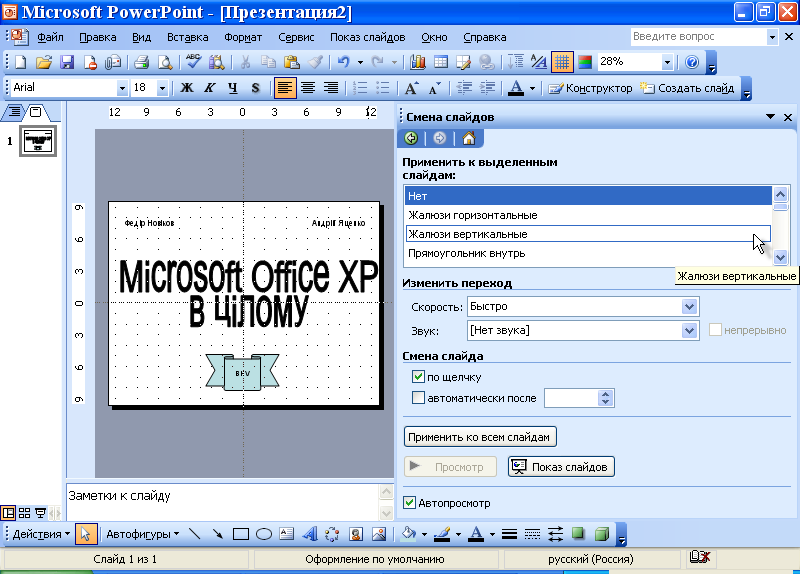Viewport: 800px width, 574px height.
Task: Open the Показ слайдов menu
Action: coord(367,37)
